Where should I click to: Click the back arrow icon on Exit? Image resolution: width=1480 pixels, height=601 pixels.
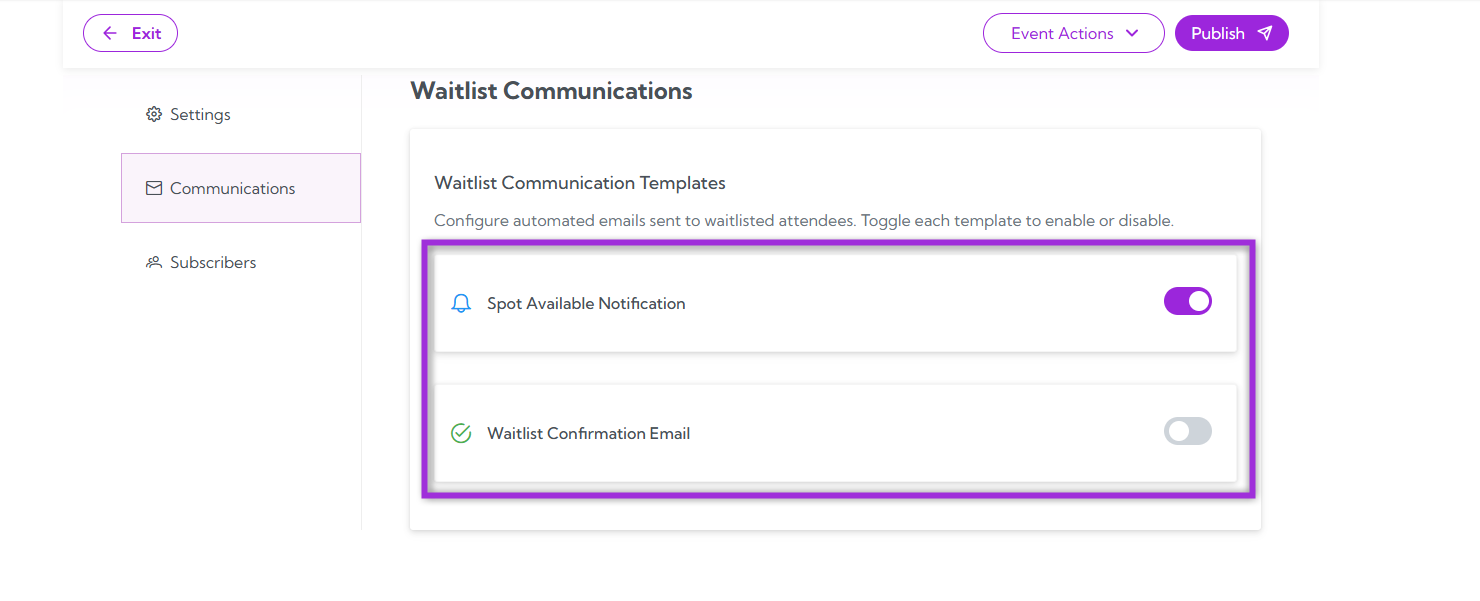tap(110, 33)
